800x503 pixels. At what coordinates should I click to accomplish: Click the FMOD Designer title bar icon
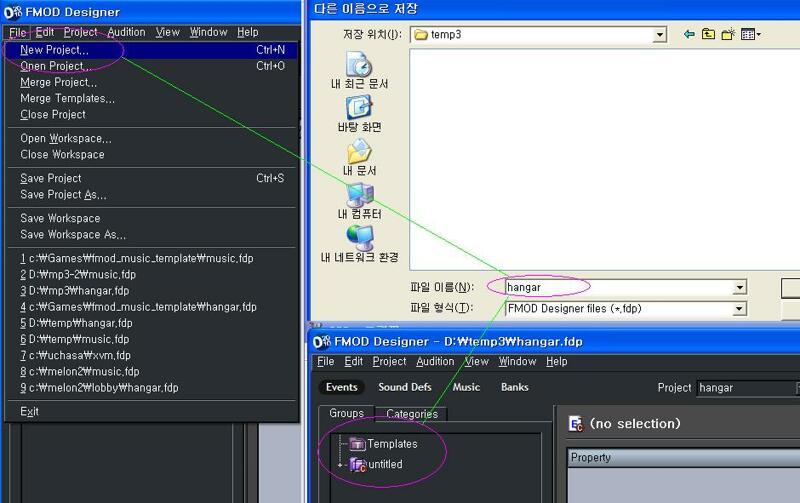coord(13,12)
